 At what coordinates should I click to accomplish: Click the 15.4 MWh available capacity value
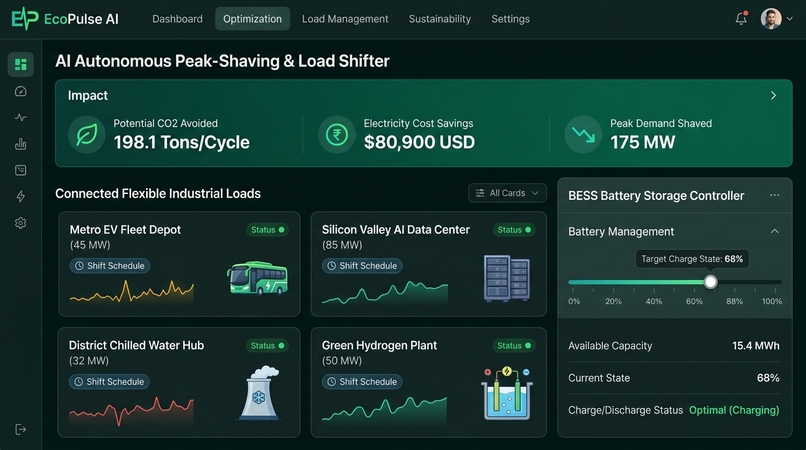[x=756, y=346]
